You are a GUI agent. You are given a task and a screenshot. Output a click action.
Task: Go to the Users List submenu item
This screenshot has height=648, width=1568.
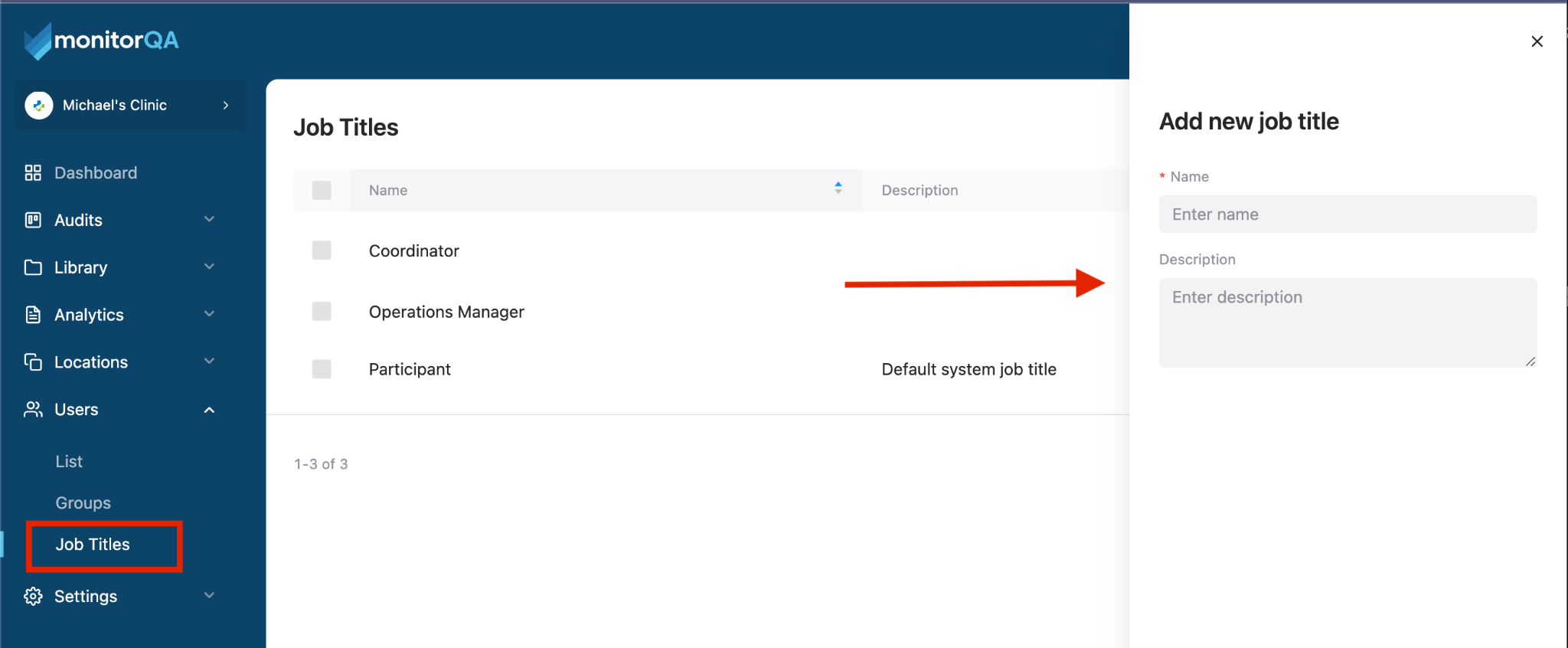pos(69,462)
